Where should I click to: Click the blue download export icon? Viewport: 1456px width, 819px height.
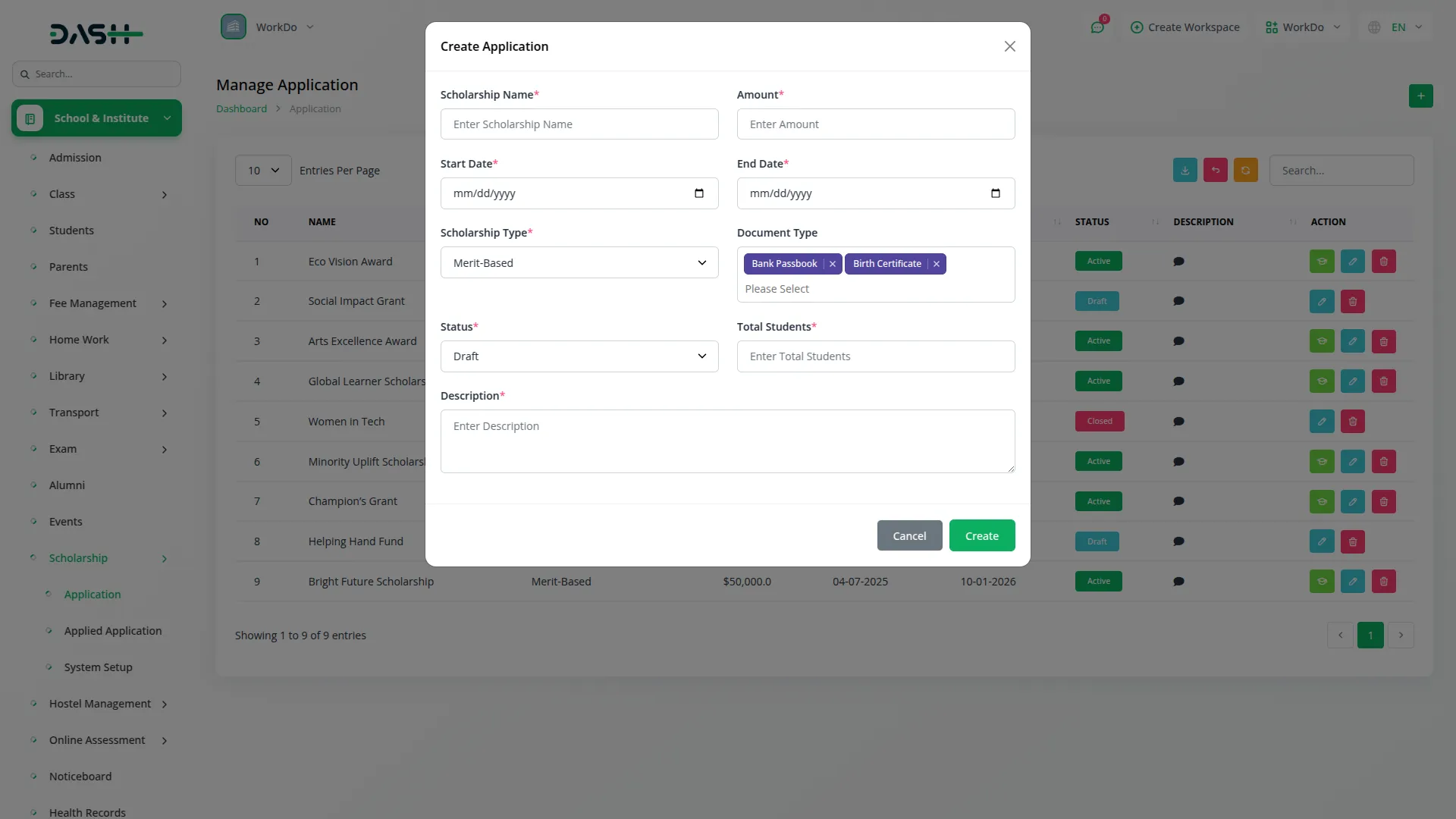point(1185,171)
